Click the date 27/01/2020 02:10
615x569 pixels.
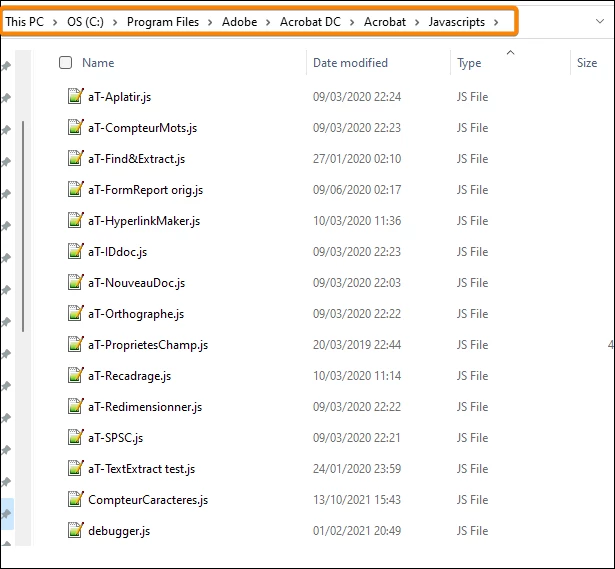[357, 159]
